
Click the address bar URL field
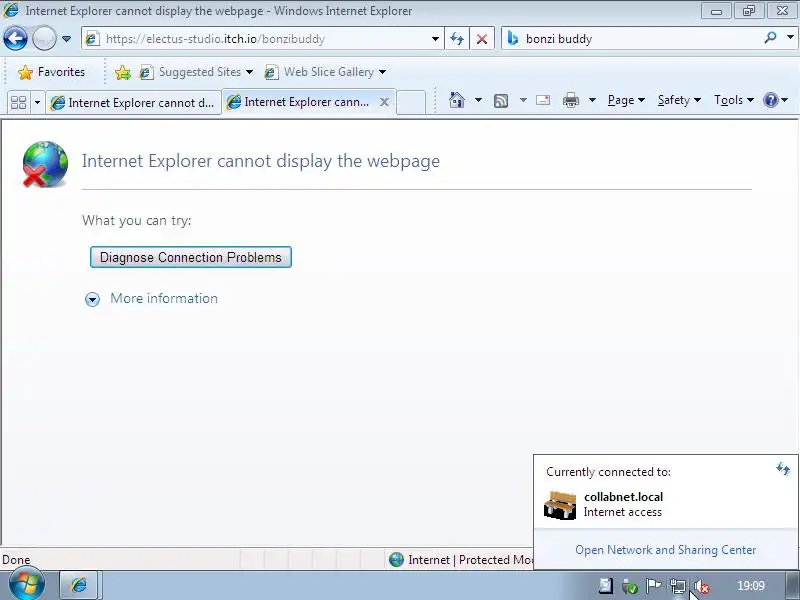point(265,39)
